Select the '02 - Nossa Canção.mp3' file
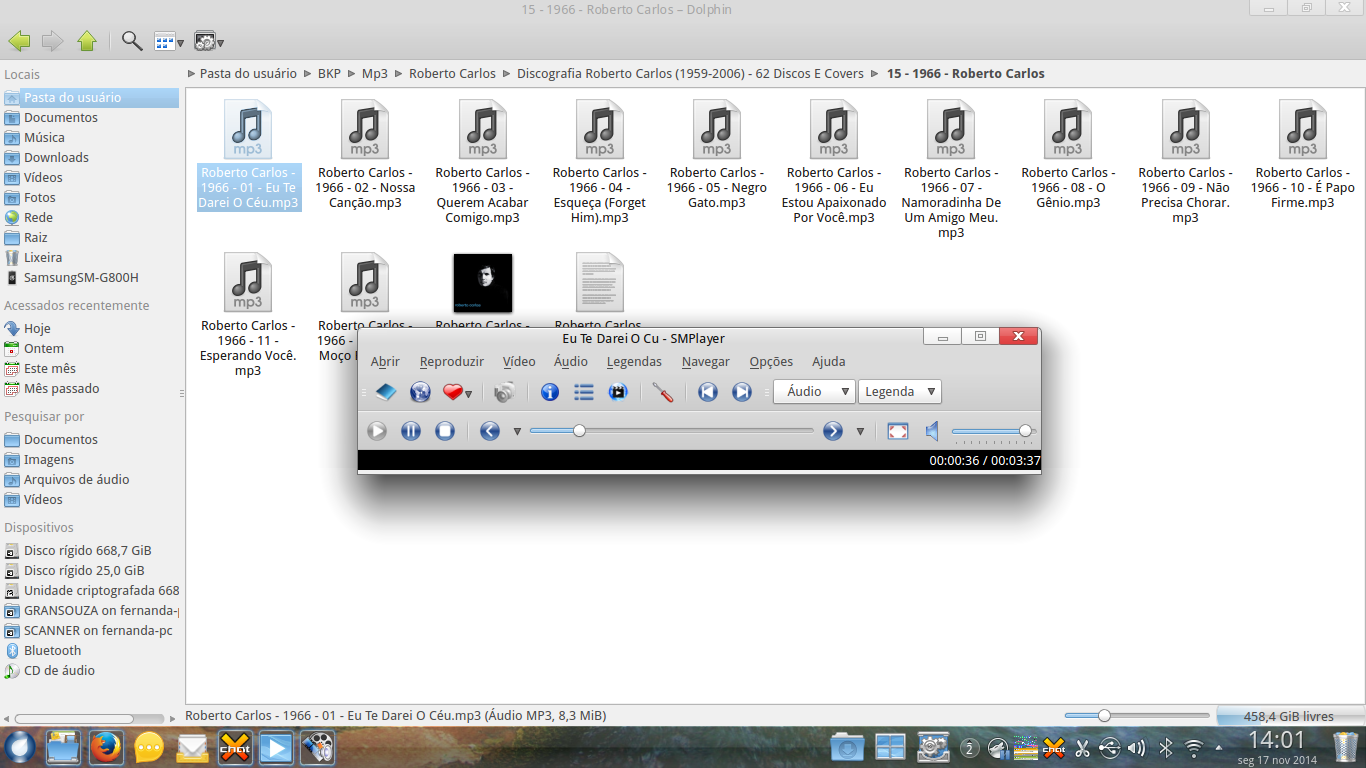 (365, 156)
